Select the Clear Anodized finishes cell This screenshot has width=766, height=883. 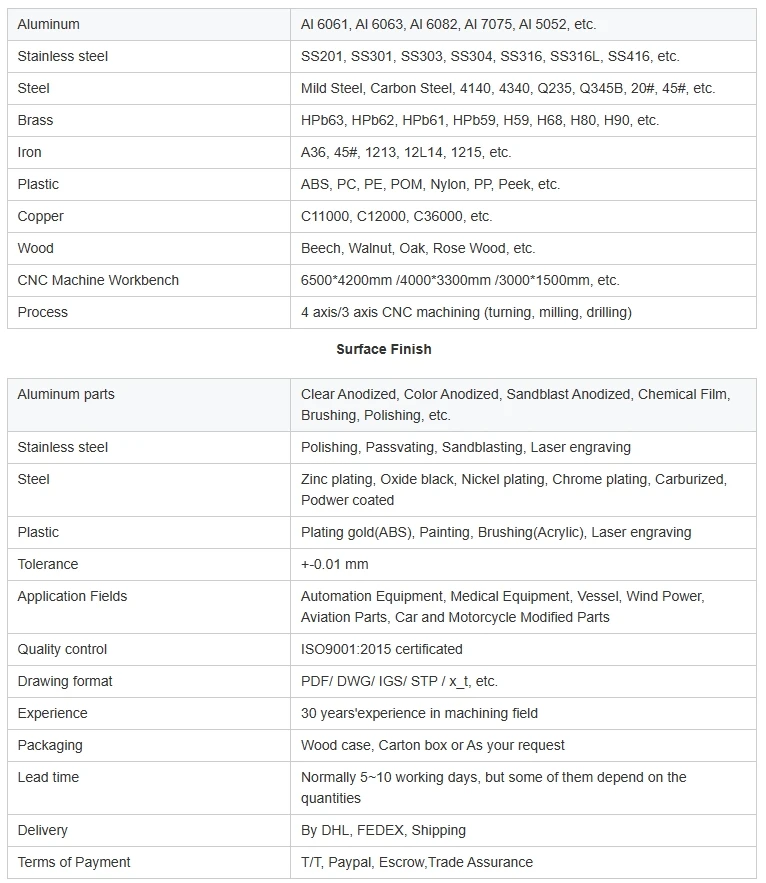(523, 405)
